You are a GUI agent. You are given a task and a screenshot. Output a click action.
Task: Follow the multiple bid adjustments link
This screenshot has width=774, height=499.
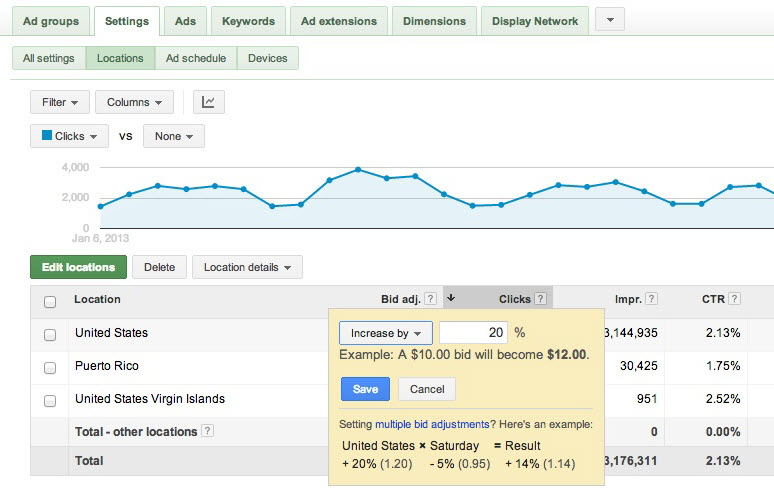coord(432,424)
